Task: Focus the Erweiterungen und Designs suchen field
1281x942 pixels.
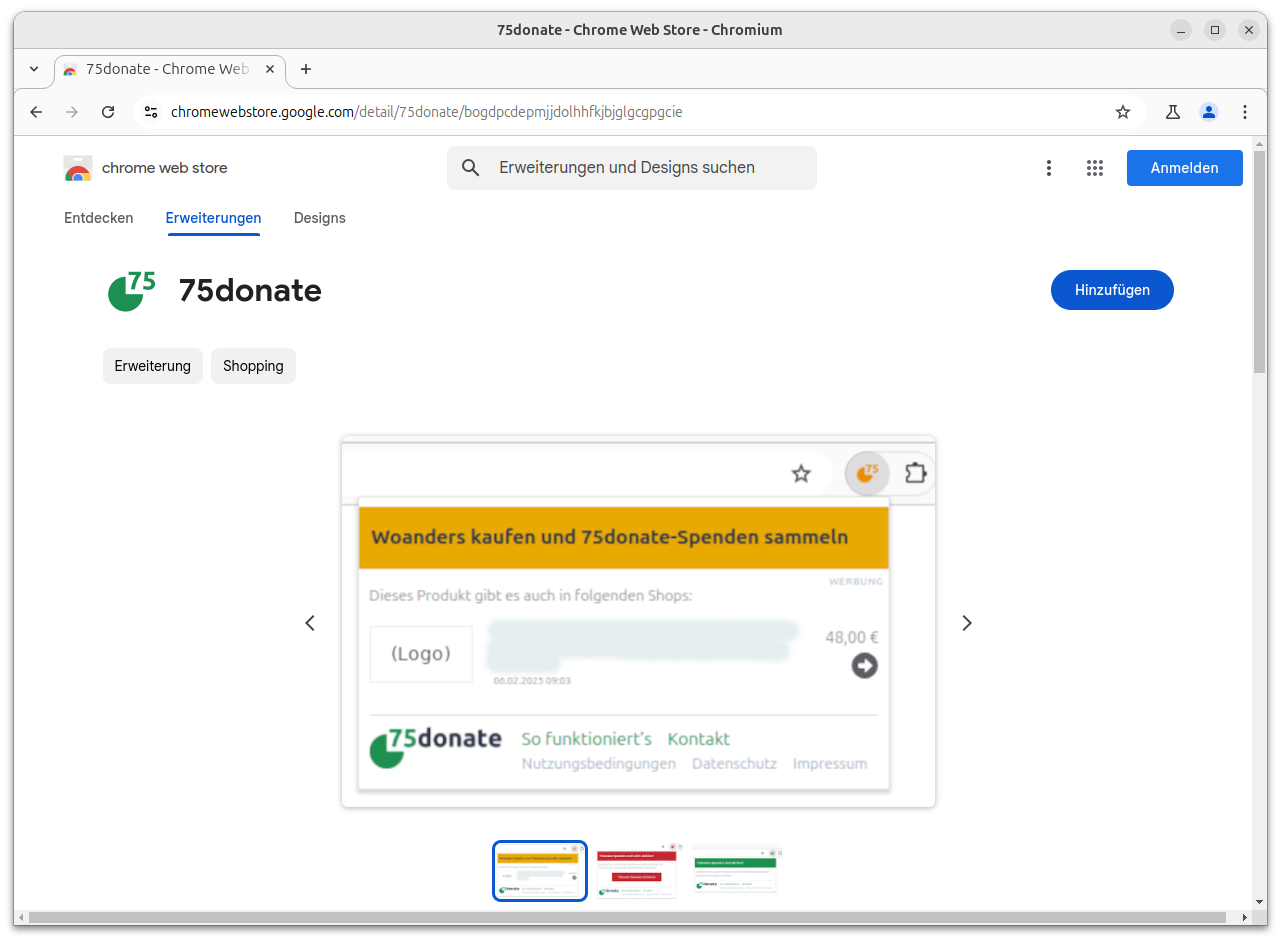Action: pyautogui.click(x=632, y=168)
